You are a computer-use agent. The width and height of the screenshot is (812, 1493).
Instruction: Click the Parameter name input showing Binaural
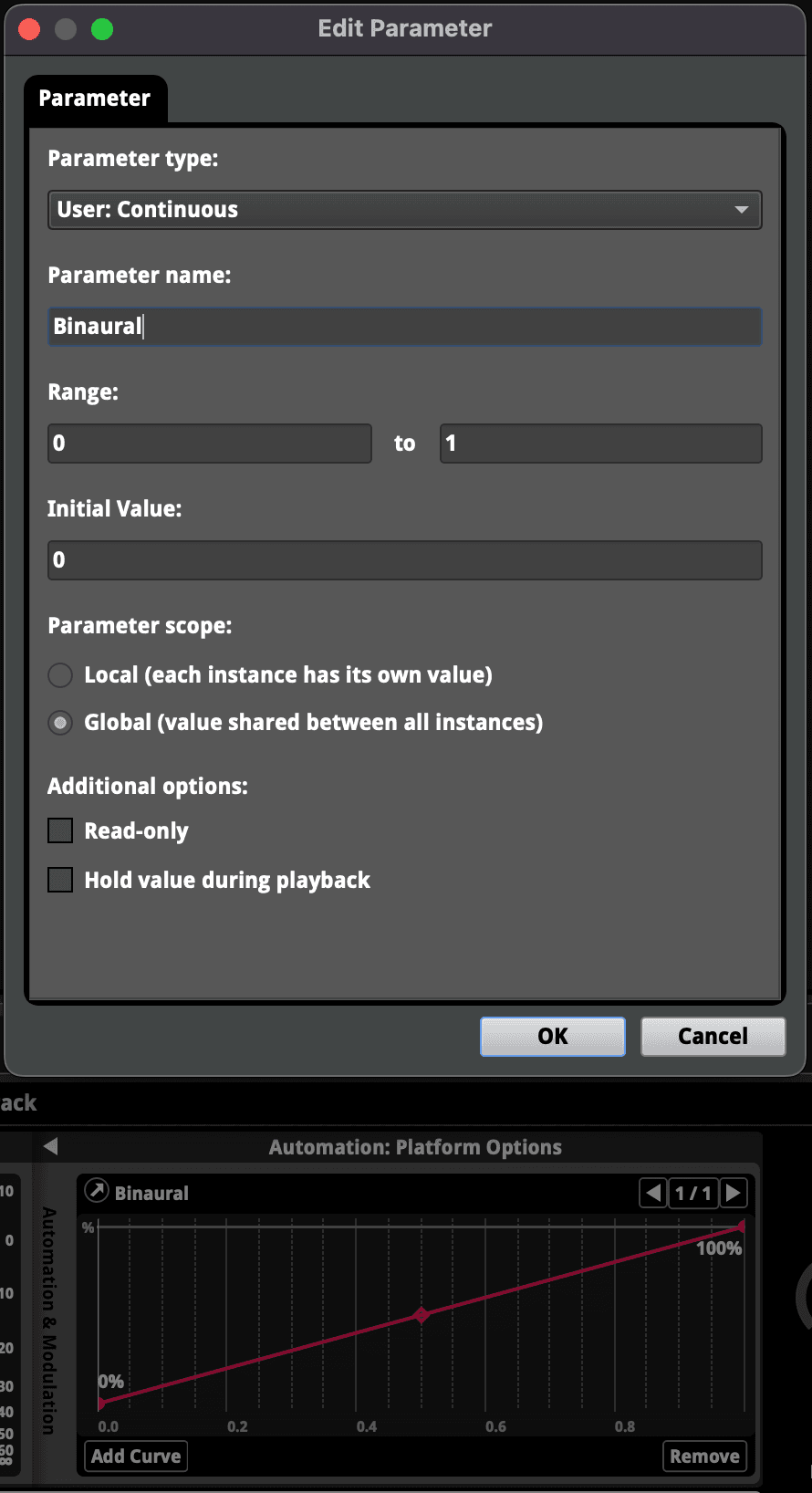(404, 326)
